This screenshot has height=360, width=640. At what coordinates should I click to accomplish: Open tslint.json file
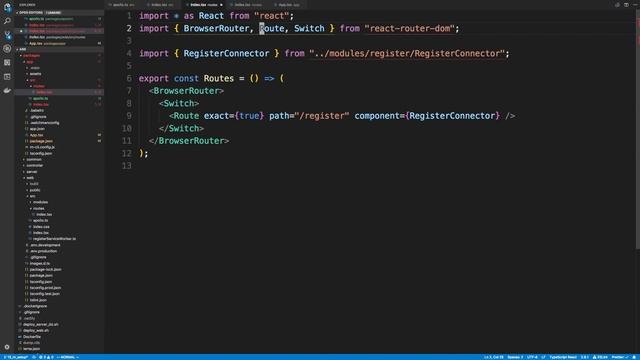[38, 300]
